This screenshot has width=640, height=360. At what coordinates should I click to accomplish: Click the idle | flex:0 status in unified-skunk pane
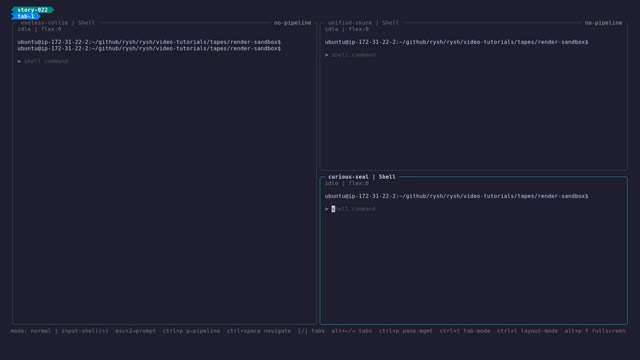click(347, 29)
